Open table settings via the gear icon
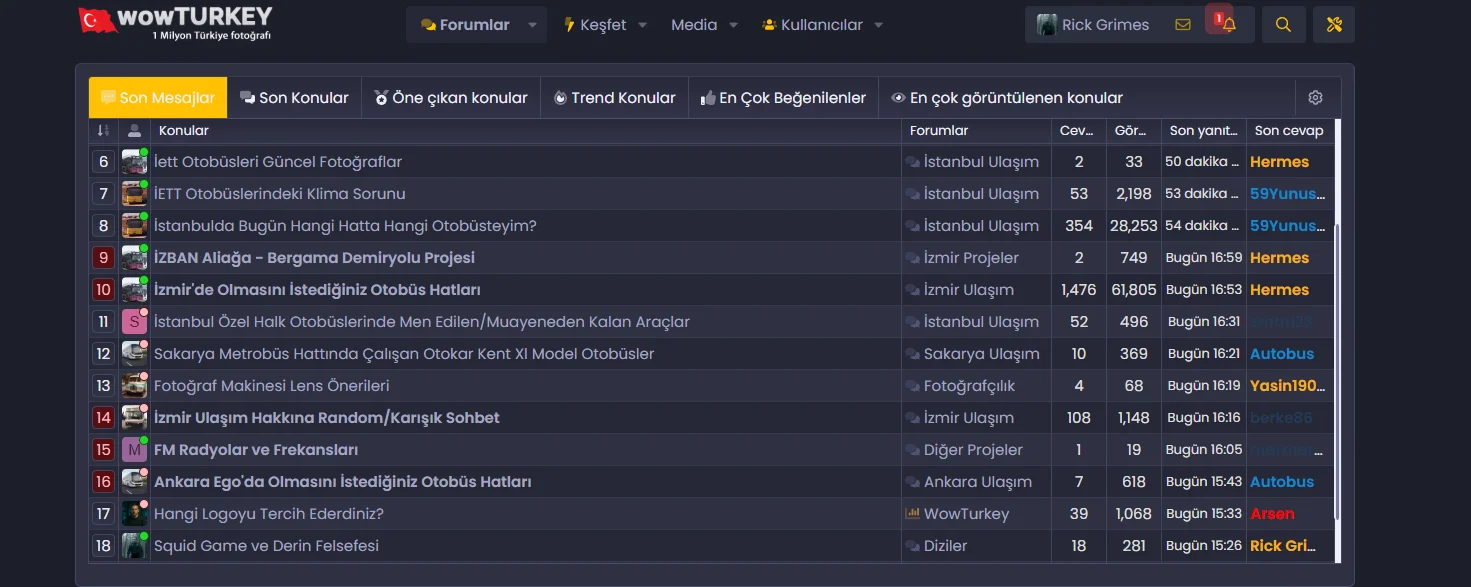Viewport: 1471px width, 587px height. [x=1316, y=97]
